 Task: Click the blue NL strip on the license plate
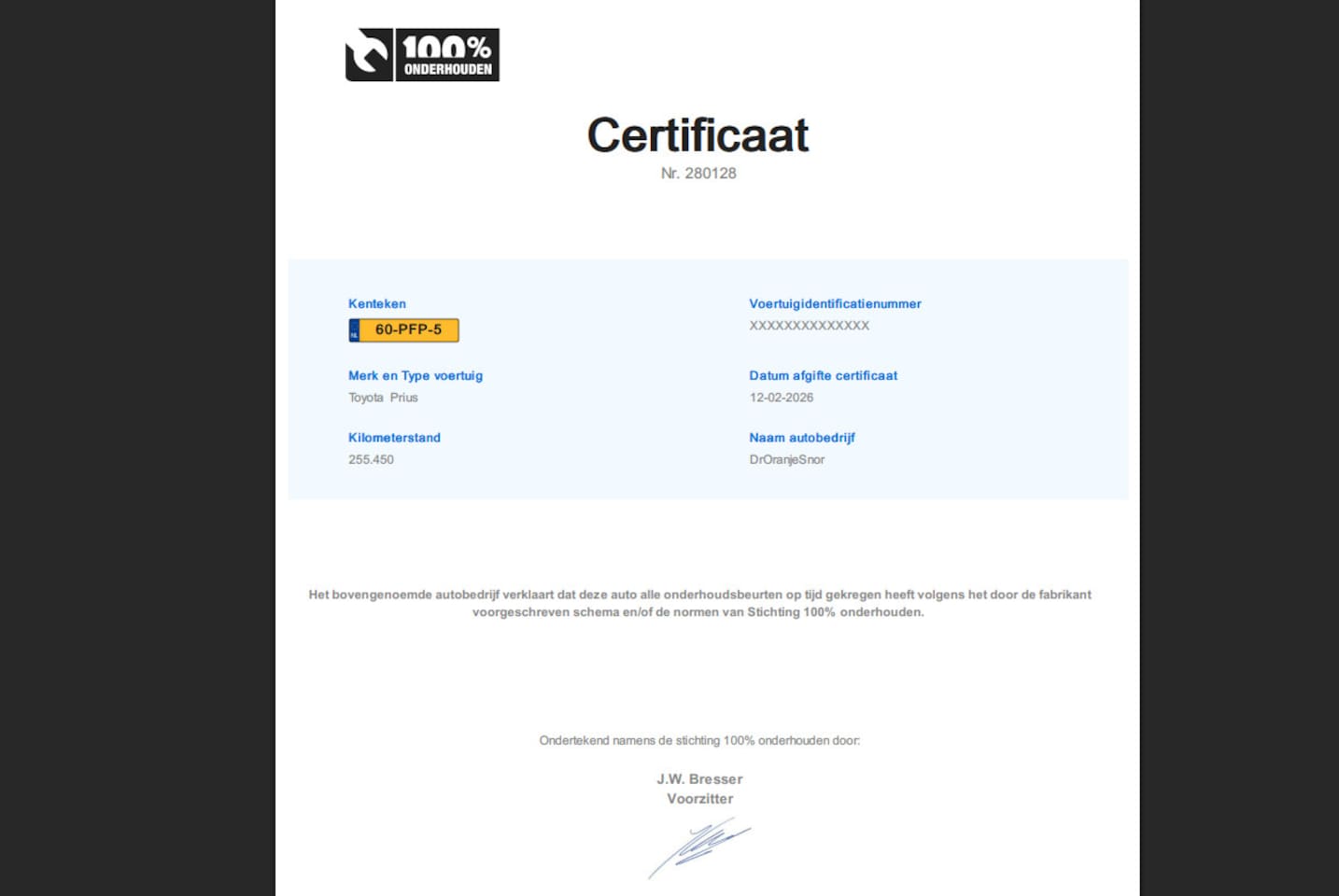pyautogui.click(x=354, y=330)
